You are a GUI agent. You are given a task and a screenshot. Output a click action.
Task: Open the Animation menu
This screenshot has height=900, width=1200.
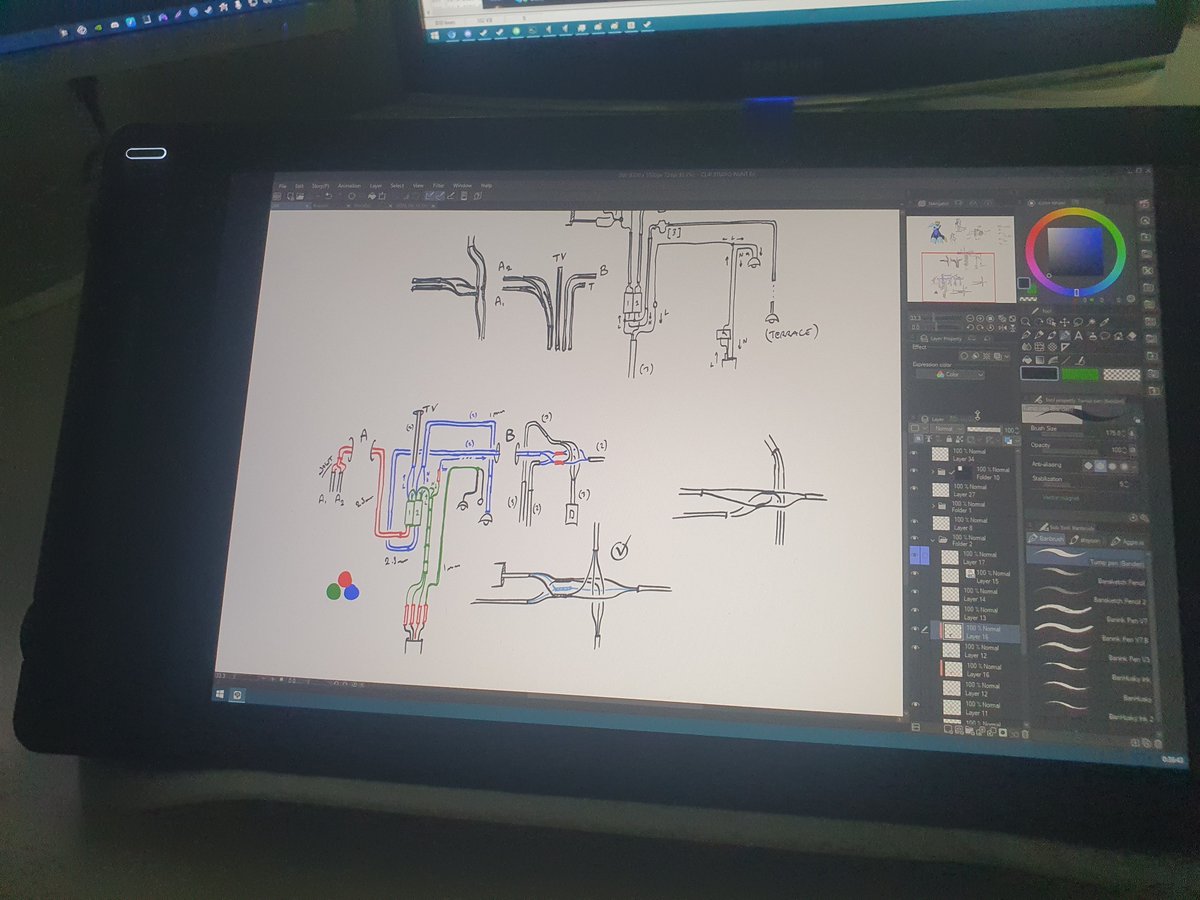click(349, 186)
